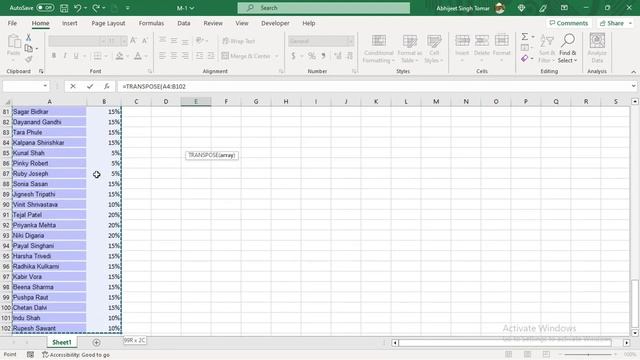Screen dimensions: 640x360
Task: Open the ribbon display options icon
Action: (564, 8)
